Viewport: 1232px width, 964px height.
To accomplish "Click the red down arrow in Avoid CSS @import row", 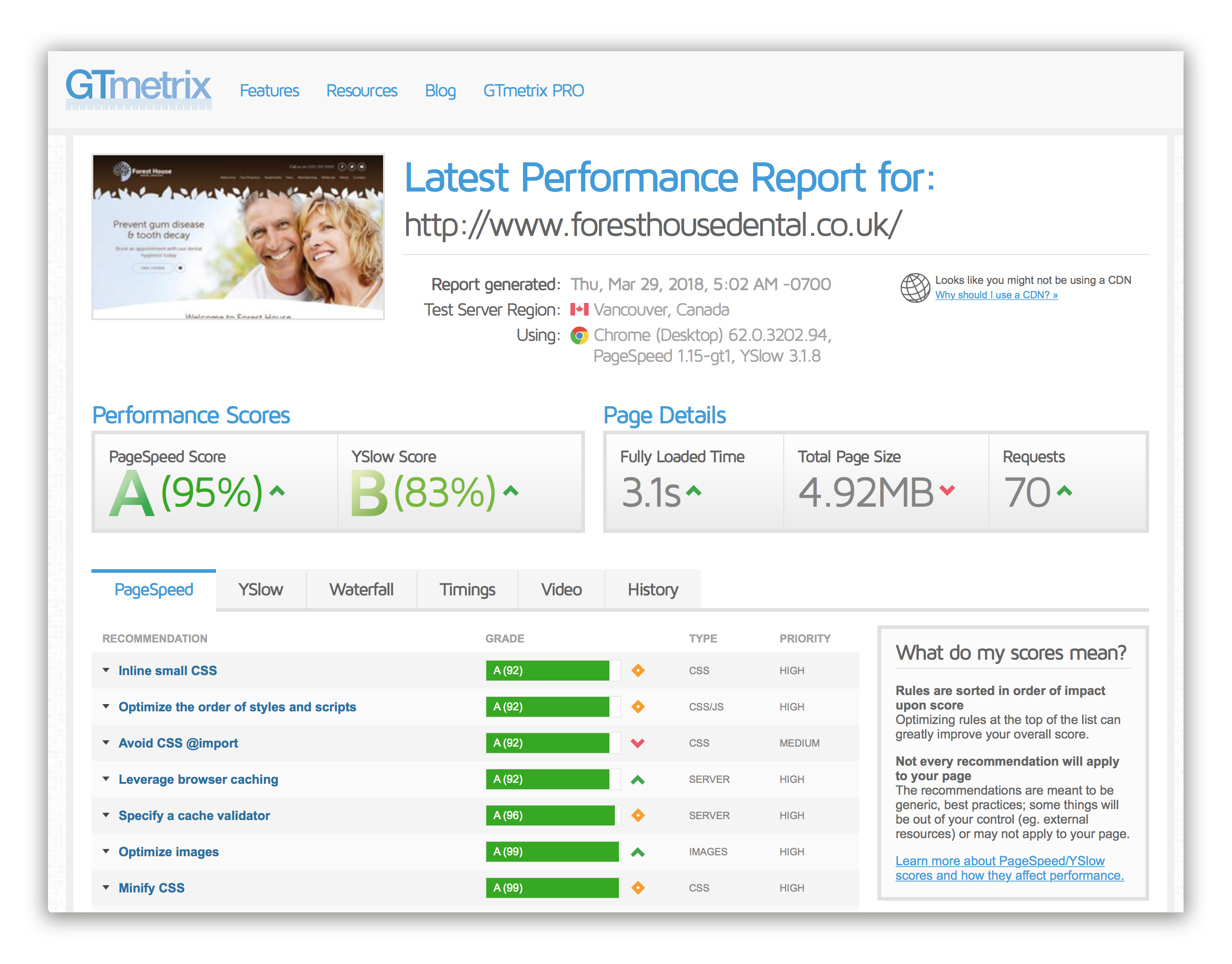I will (638, 743).
